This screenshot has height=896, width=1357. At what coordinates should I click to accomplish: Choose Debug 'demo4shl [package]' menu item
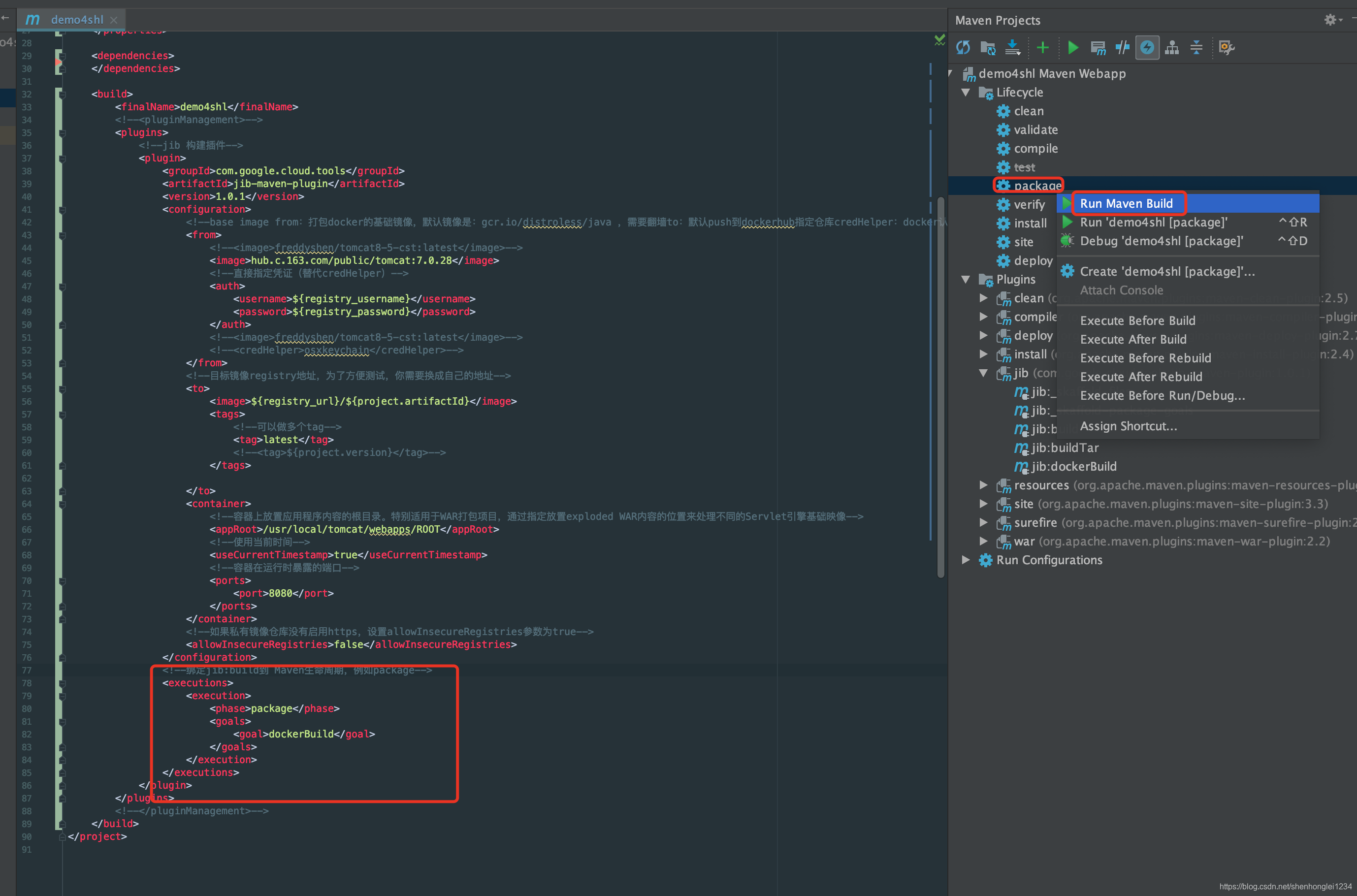click(1188, 241)
